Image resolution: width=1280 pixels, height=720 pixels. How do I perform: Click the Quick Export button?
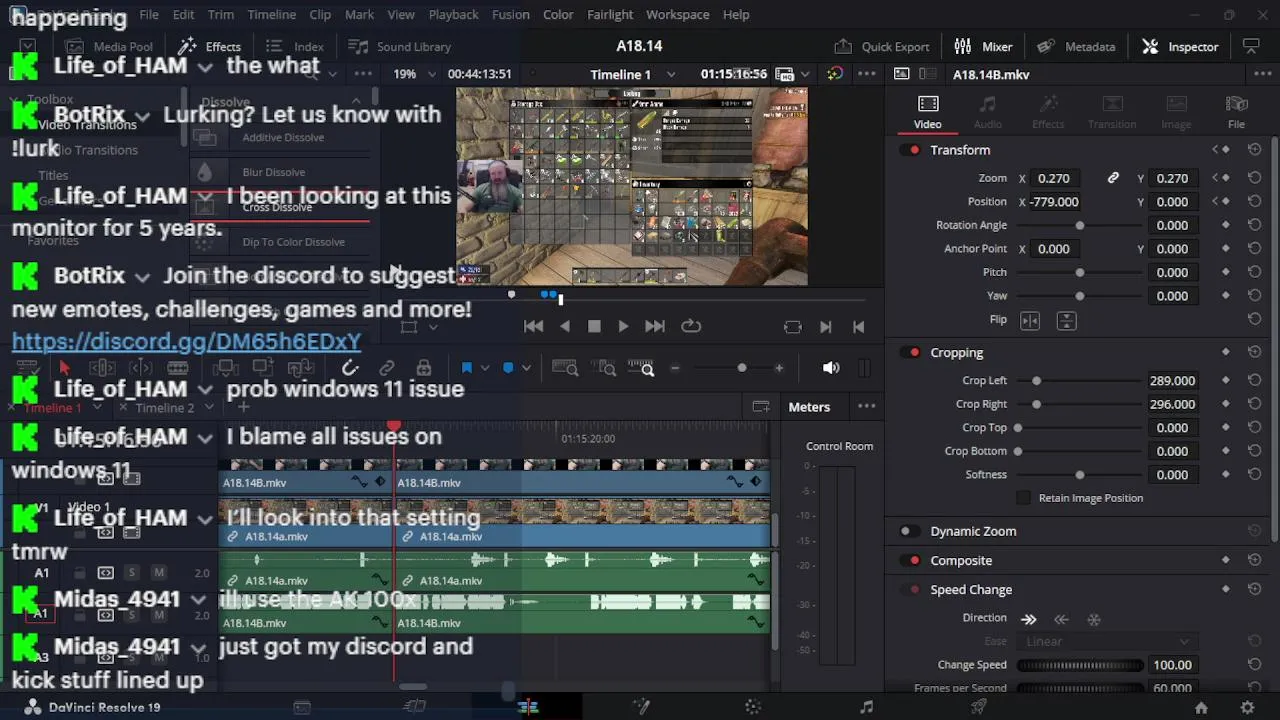coord(881,46)
